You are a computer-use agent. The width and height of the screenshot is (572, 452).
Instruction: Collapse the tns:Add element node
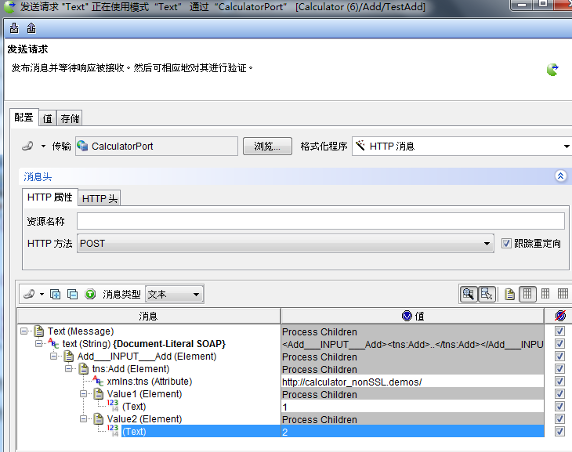coord(68,369)
